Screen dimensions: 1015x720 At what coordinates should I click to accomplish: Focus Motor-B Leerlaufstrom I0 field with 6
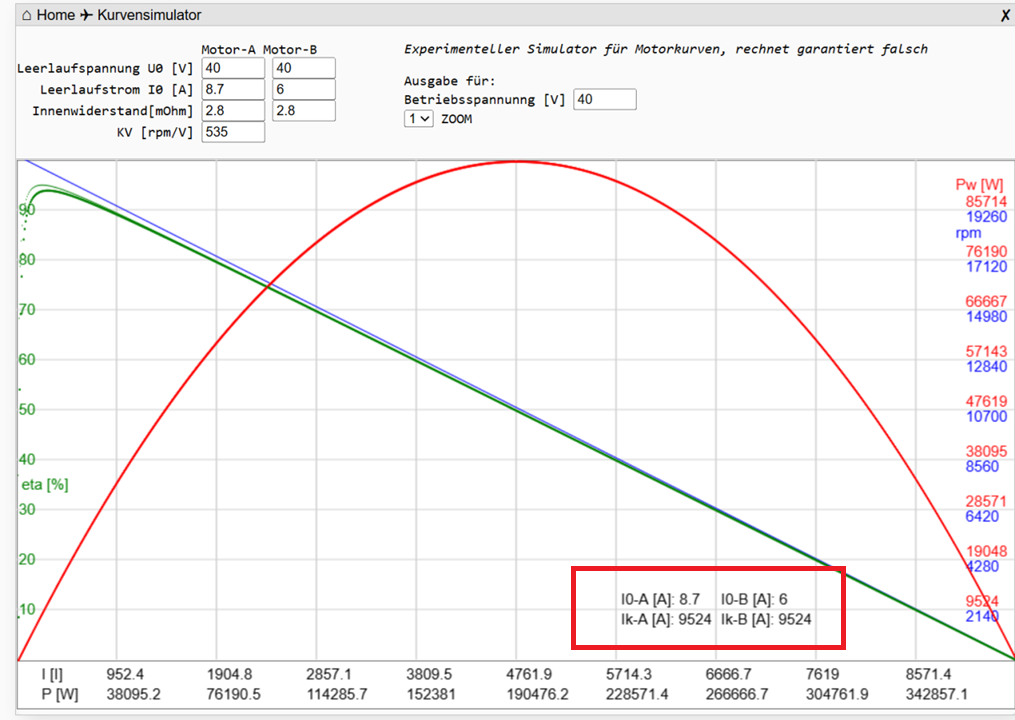304,89
